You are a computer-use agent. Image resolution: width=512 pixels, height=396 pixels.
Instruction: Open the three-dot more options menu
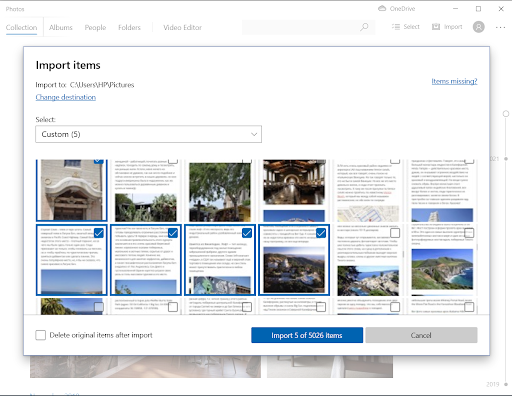(x=500, y=27)
